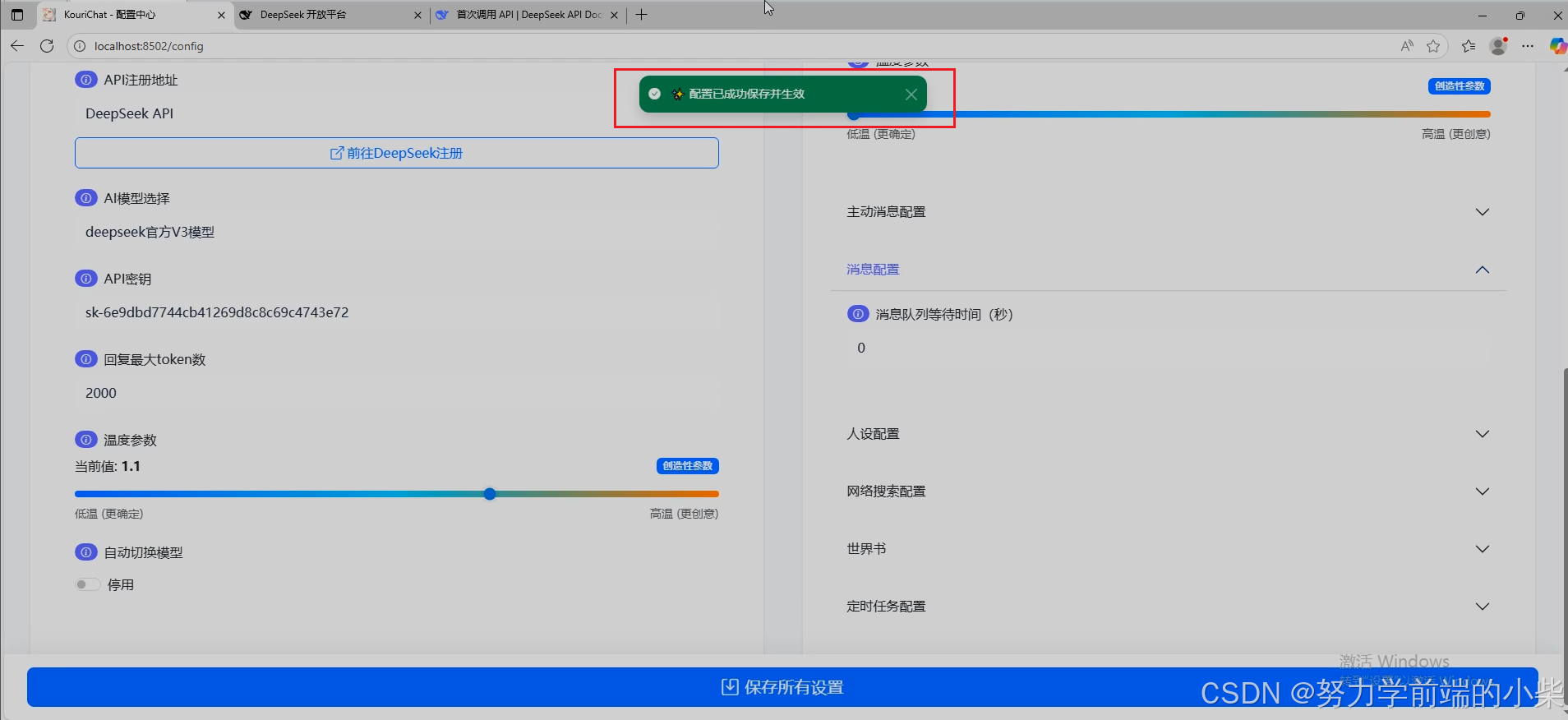The image size is (1568, 720).
Task: Click 配置已成功保存并生效 notification text
Action: [746, 94]
